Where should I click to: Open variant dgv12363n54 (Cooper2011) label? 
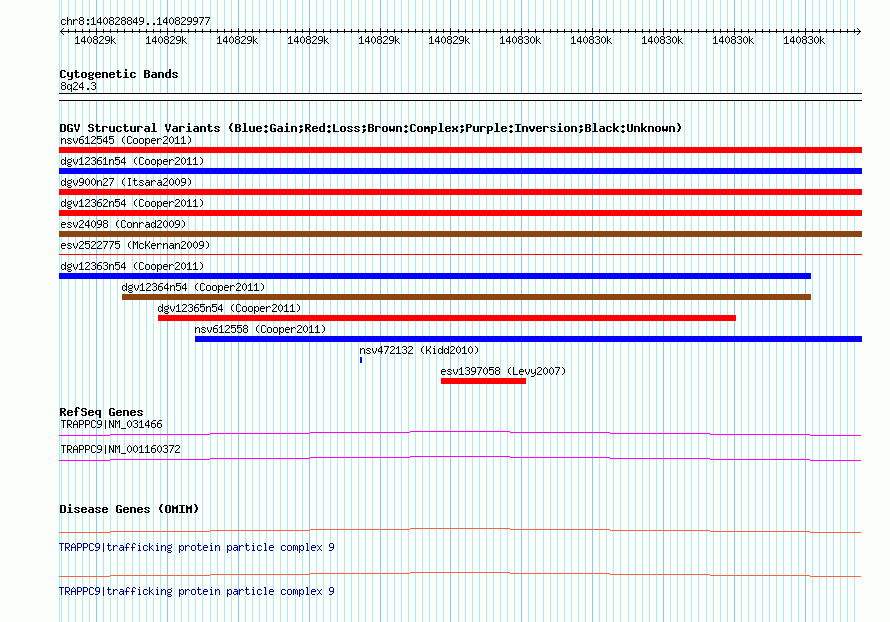click(x=132, y=266)
